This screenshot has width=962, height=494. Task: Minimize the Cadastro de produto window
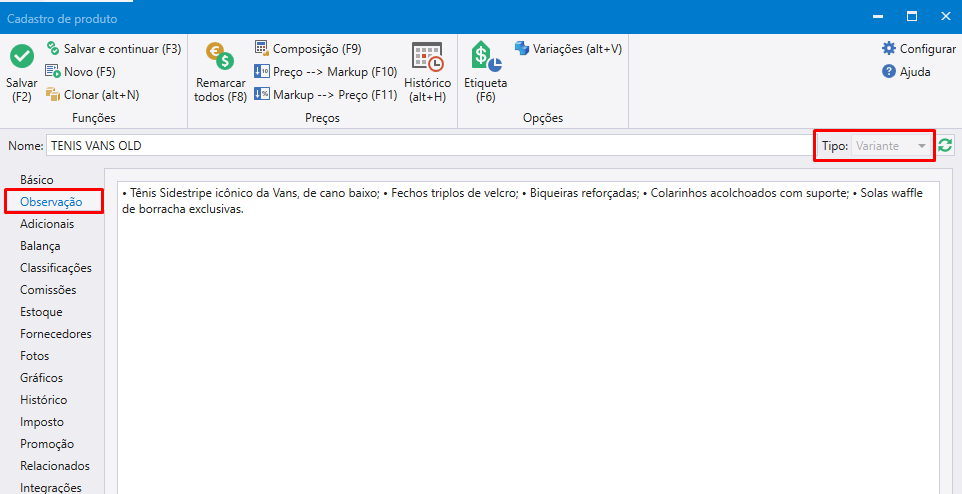878,17
